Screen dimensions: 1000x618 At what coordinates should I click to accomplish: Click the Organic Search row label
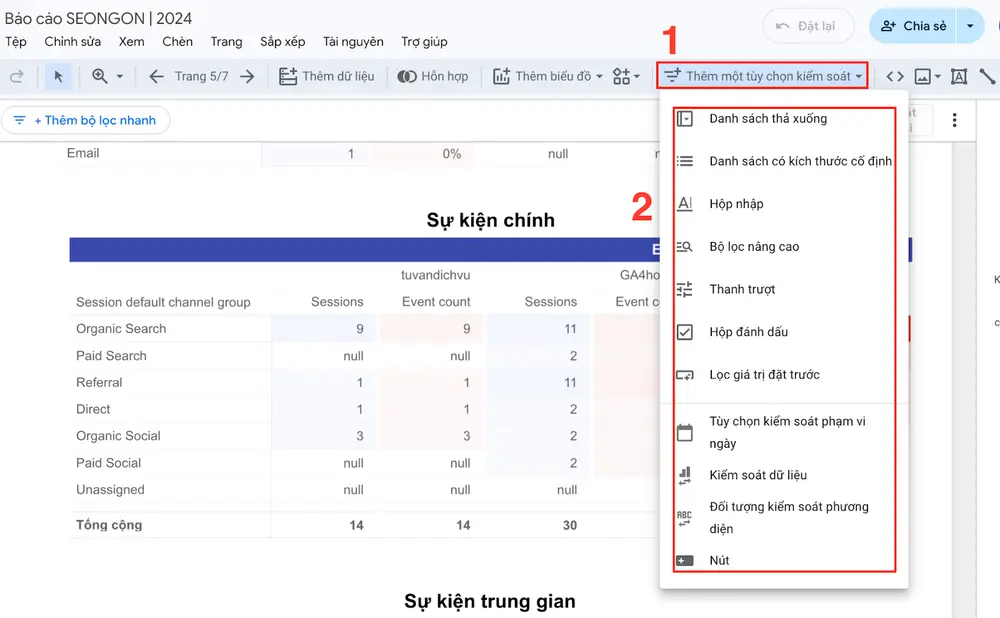point(121,329)
